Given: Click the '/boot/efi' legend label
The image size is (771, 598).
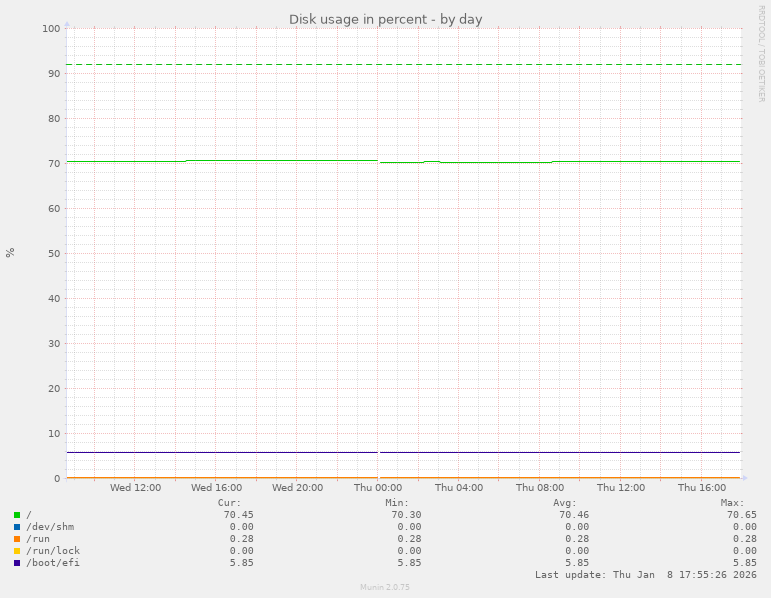Looking at the screenshot, I should (53, 563).
